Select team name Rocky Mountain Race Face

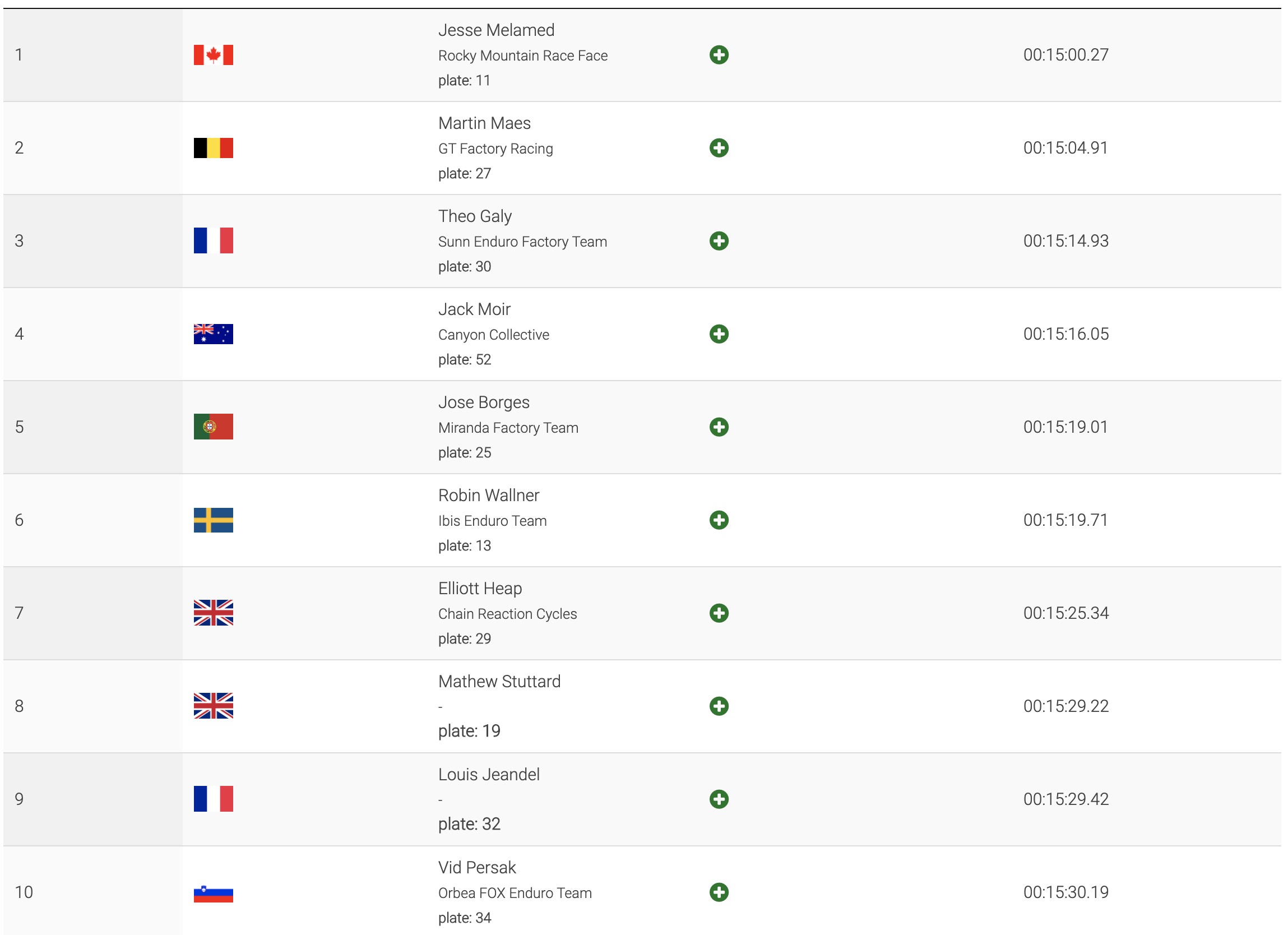tap(522, 55)
